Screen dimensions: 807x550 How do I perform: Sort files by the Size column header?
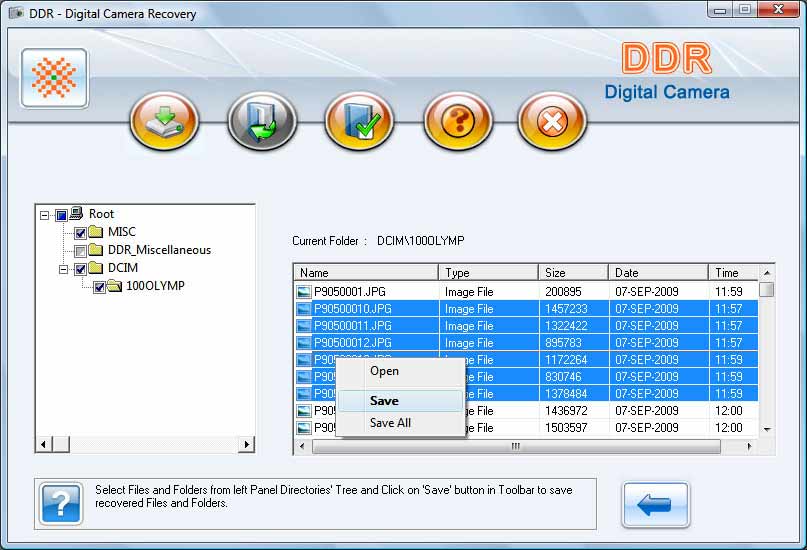(x=574, y=273)
